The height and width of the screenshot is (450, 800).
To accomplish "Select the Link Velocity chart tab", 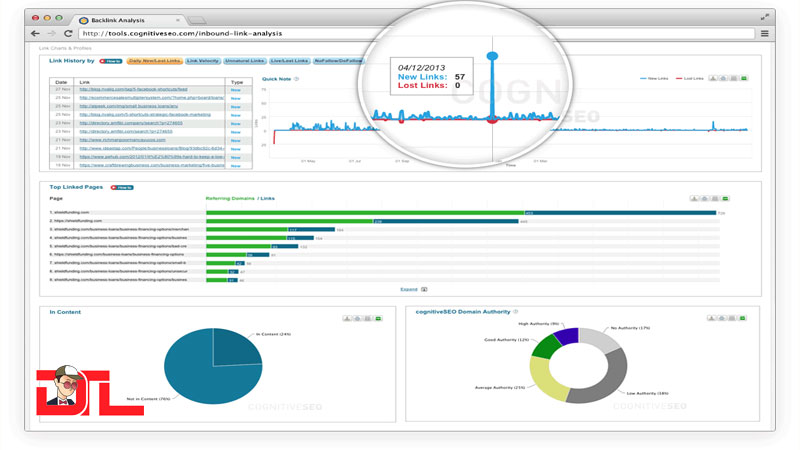I will (203, 61).
